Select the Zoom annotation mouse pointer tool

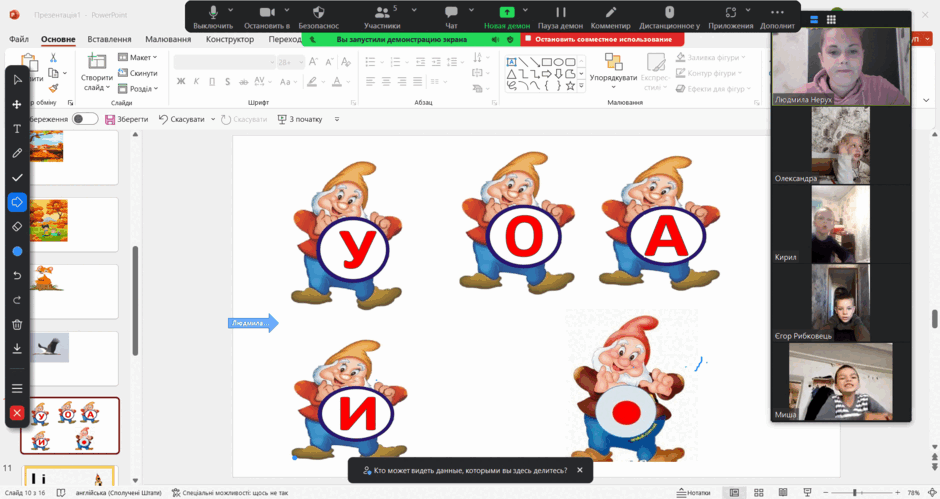(17, 80)
